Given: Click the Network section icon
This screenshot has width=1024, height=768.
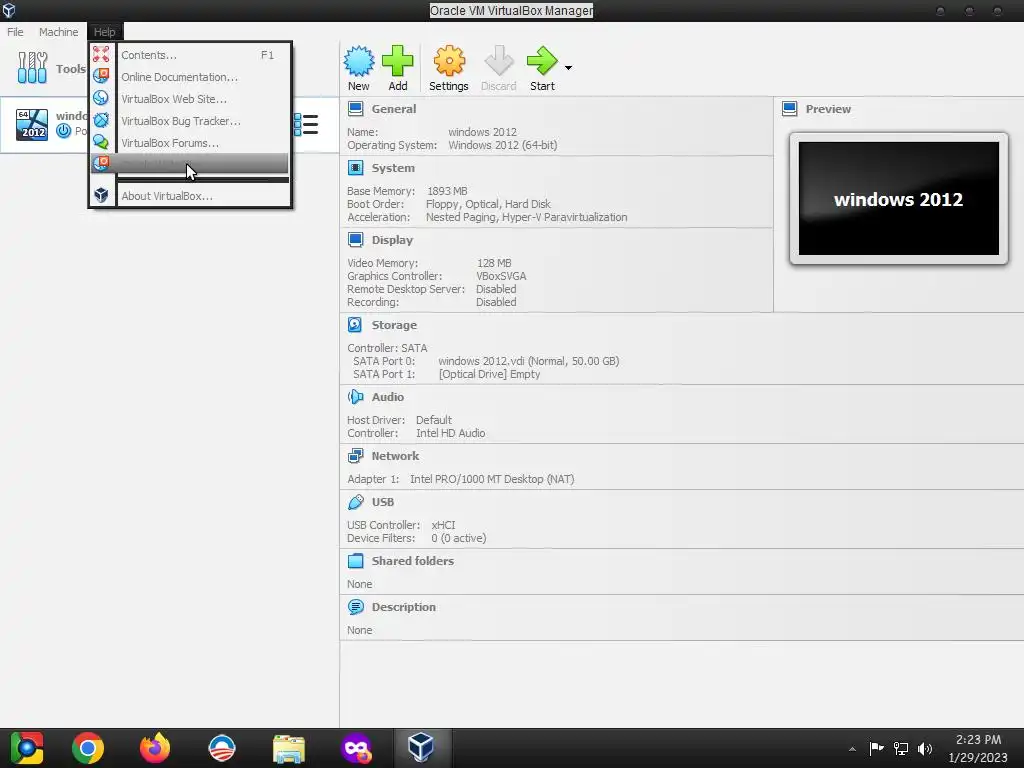Looking at the screenshot, I should (355, 456).
